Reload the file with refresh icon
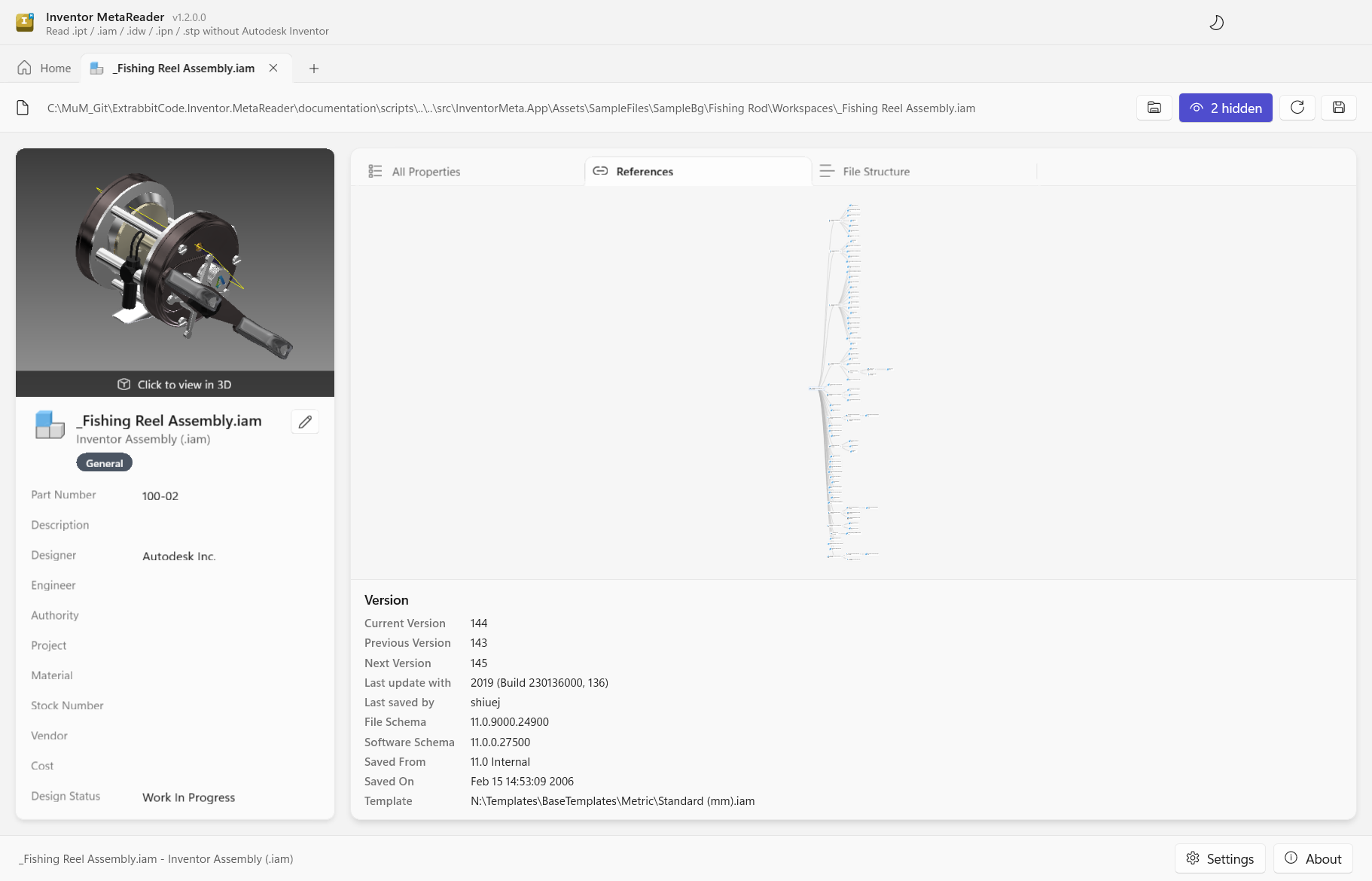 click(x=1297, y=108)
